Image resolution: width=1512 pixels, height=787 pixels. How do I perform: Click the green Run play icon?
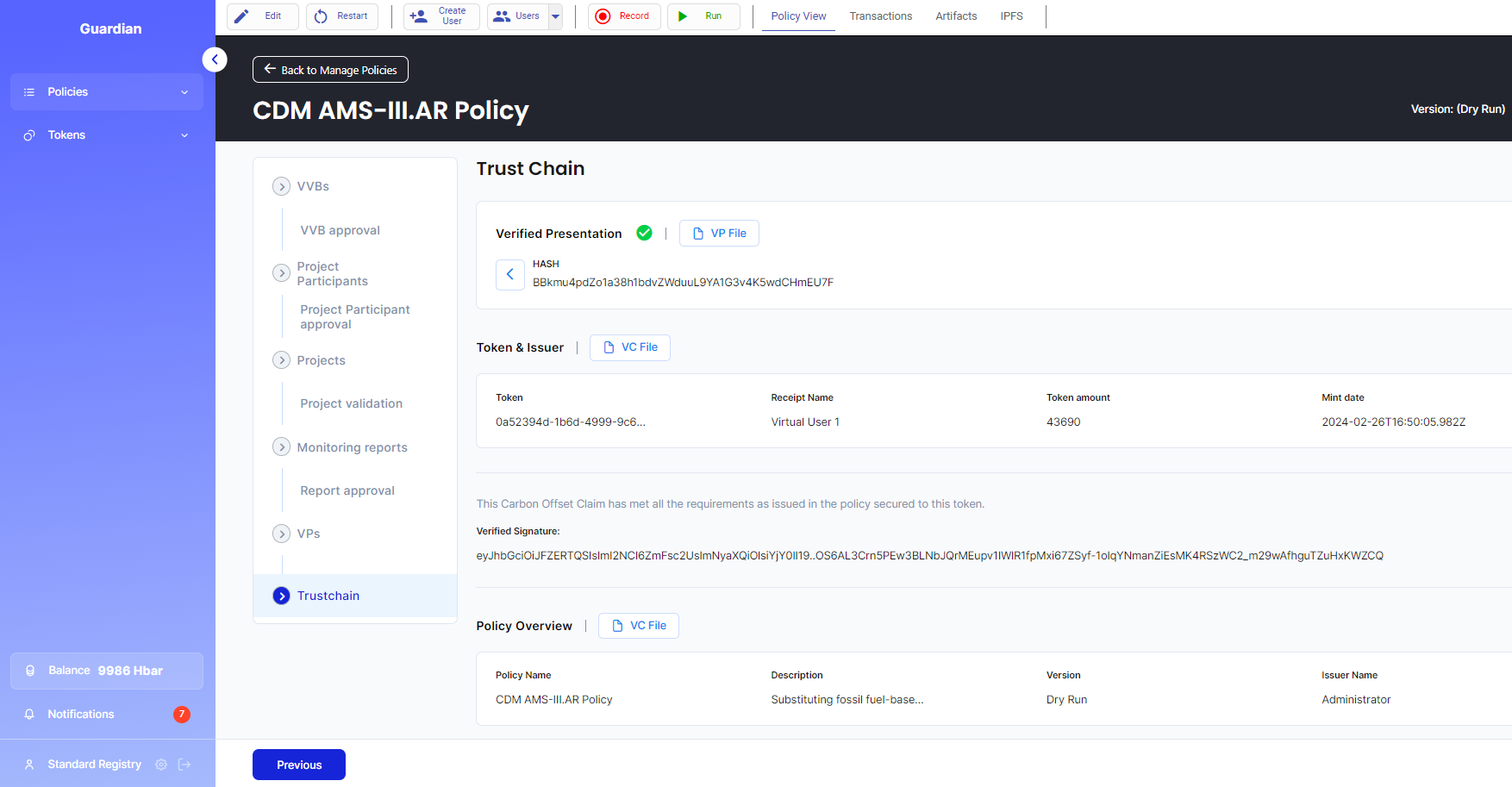click(683, 16)
